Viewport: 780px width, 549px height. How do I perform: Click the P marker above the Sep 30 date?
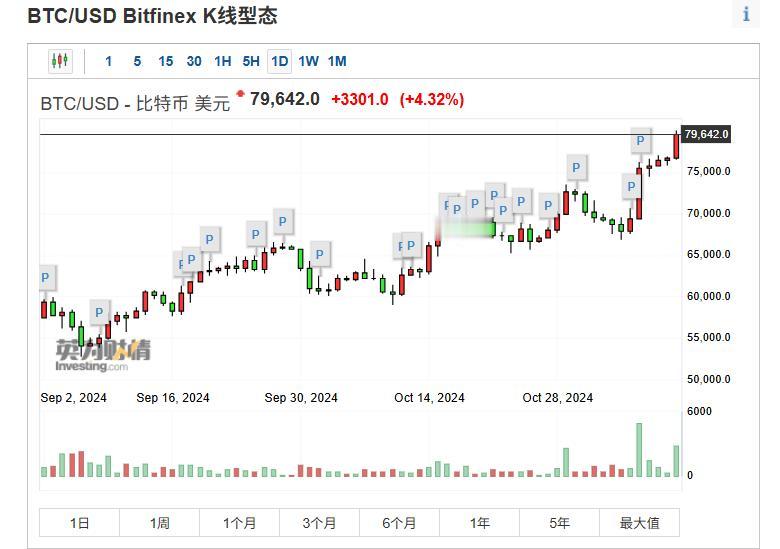(320, 255)
